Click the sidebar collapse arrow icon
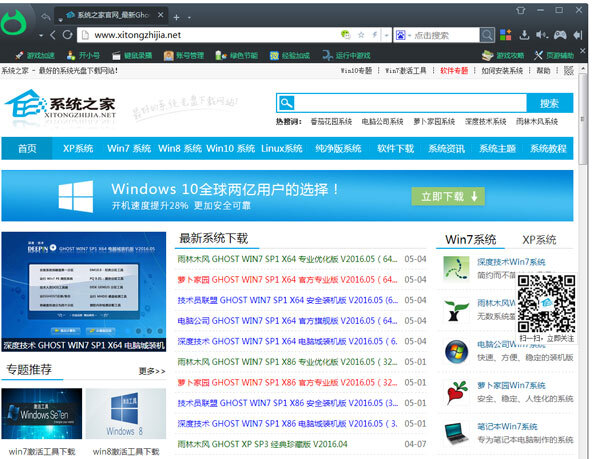592x459 pixels. (x=578, y=35)
